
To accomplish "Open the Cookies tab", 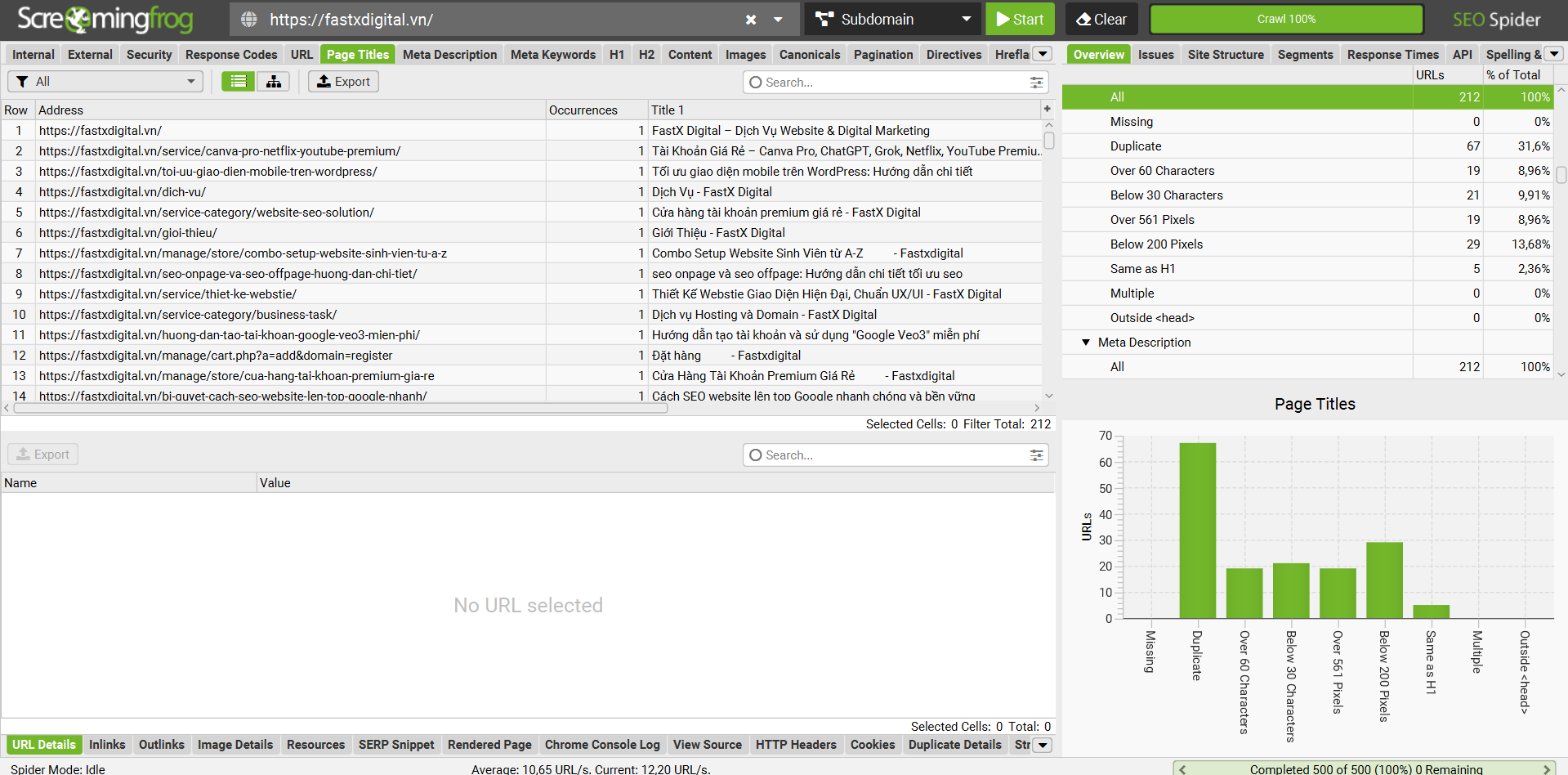I will click(x=873, y=744).
